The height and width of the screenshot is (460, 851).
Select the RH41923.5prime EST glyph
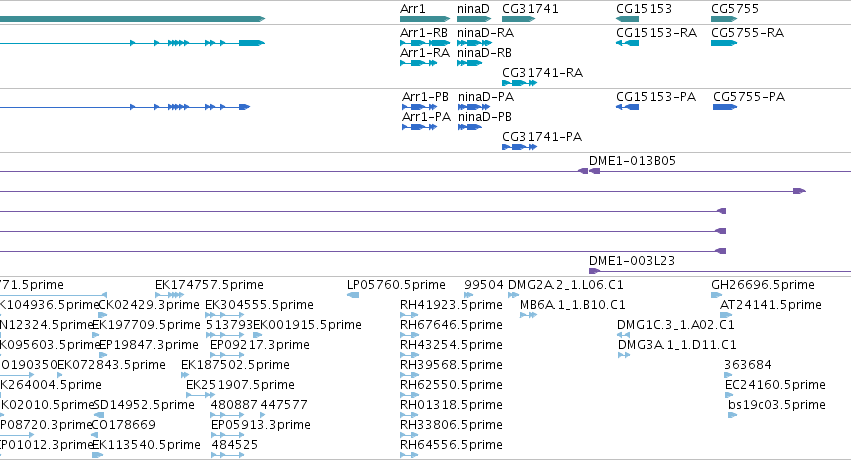click(x=409, y=315)
